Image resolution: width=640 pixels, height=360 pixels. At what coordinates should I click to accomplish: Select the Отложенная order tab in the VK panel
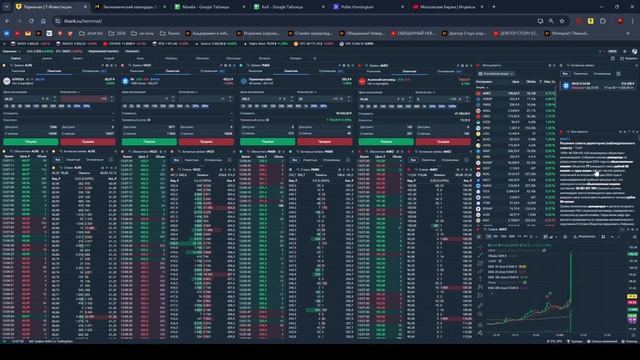click(212, 71)
